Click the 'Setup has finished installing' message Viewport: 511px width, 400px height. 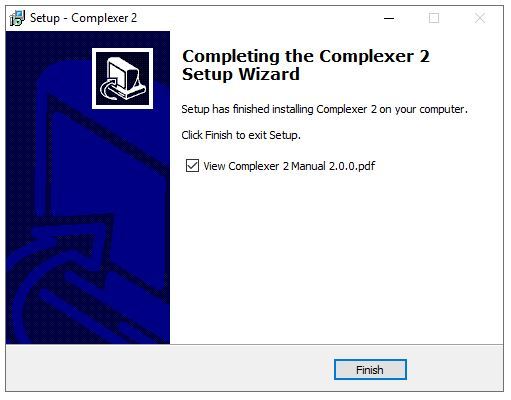coord(324,109)
